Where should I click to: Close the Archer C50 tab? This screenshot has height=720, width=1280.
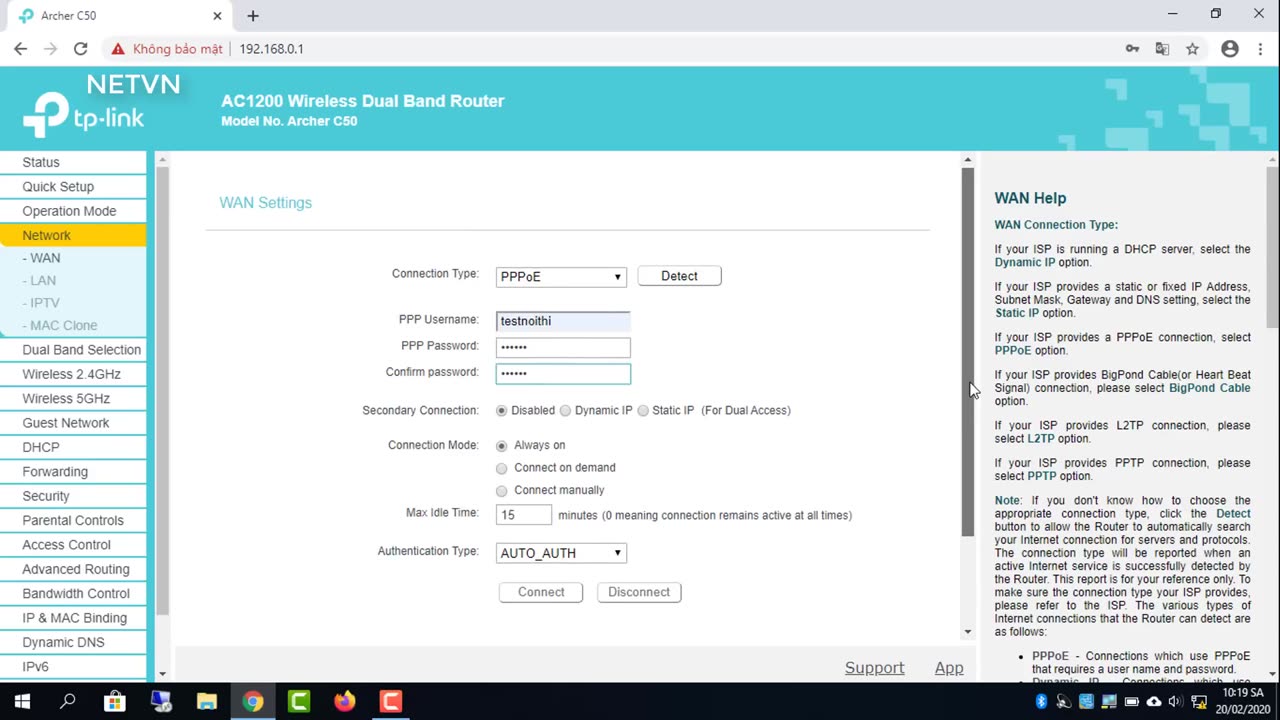217,16
